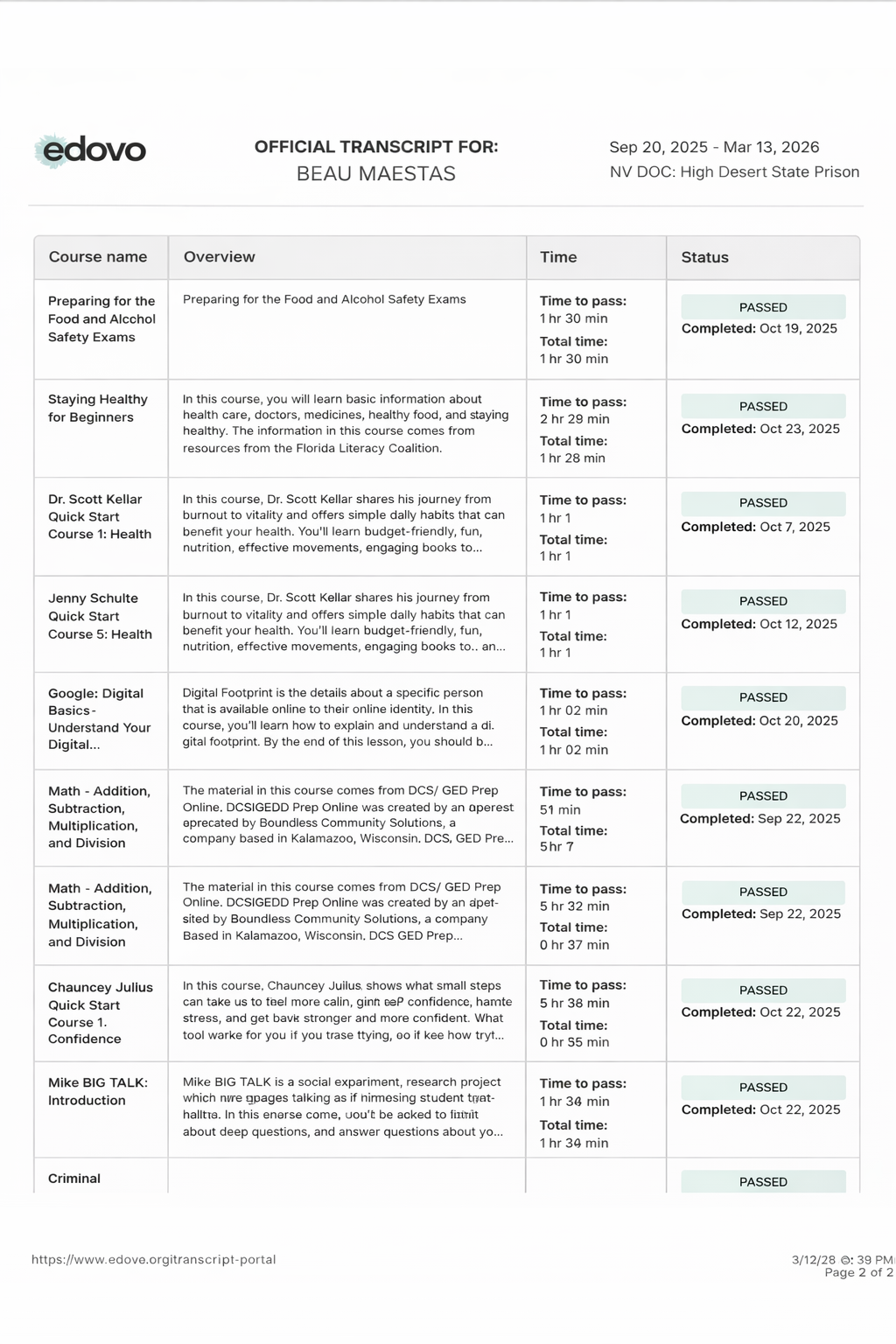
Task: Click the "Overview" column header
Action: tap(220, 257)
